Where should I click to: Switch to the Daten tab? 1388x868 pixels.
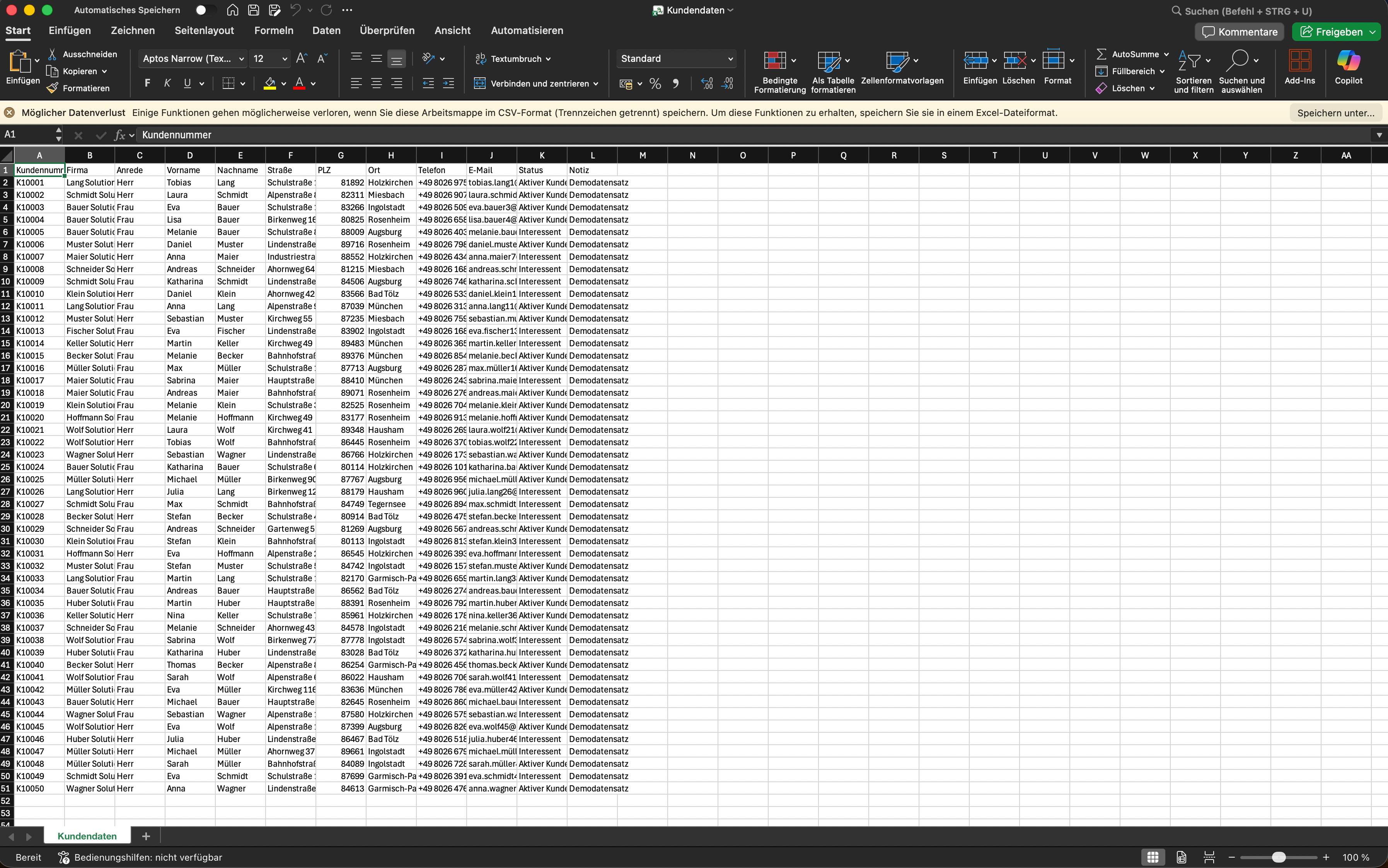(x=326, y=31)
